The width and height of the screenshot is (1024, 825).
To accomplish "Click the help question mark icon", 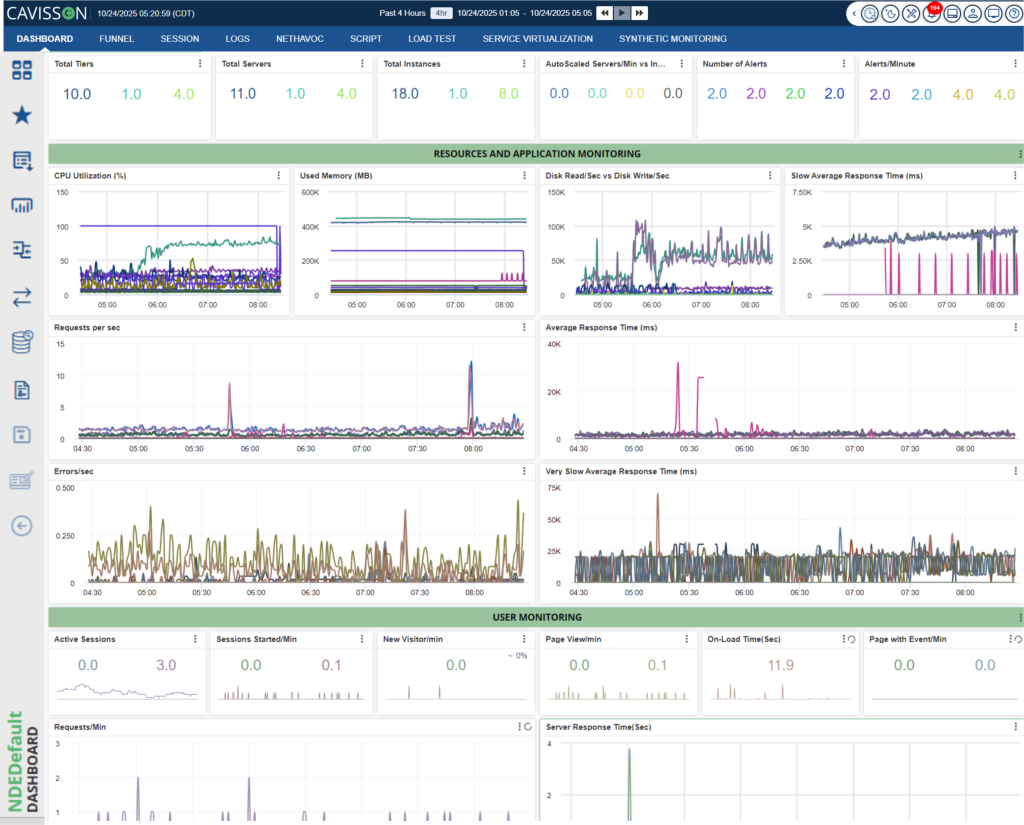I will 1013,14.
